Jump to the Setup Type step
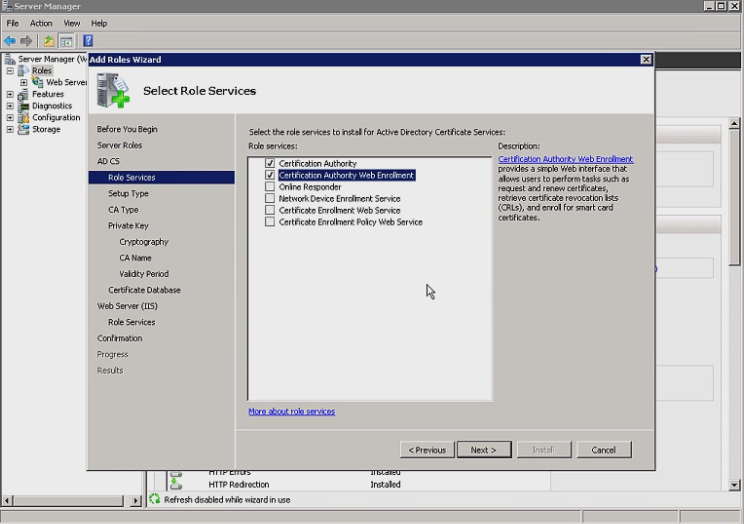 click(128, 194)
